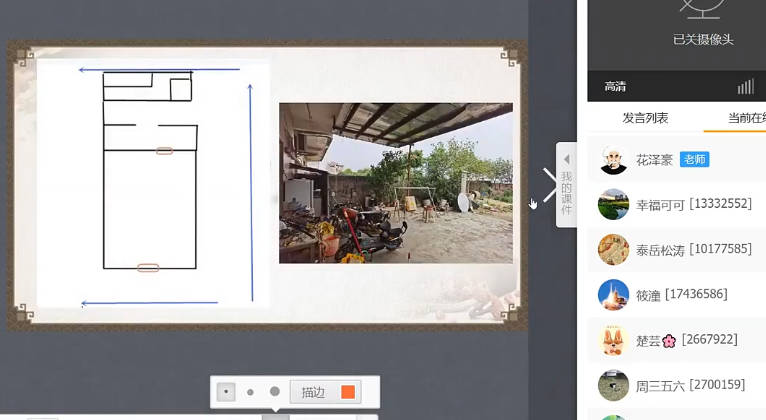Open 泰岳松涛's avatar
Screen dimensions: 766x420
click(x=613, y=250)
